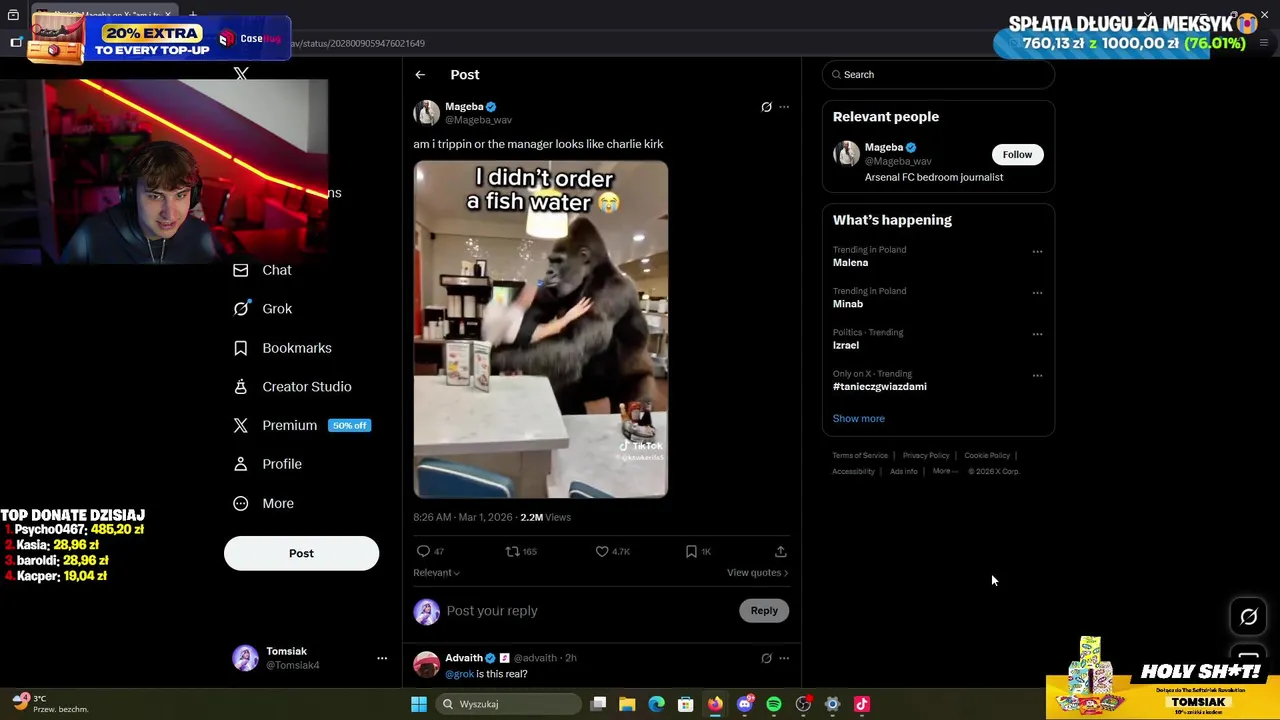Open Profile from the sidebar
Viewport: 1280px width, 720px height.
pyautogui.click(x=267, y=464)
